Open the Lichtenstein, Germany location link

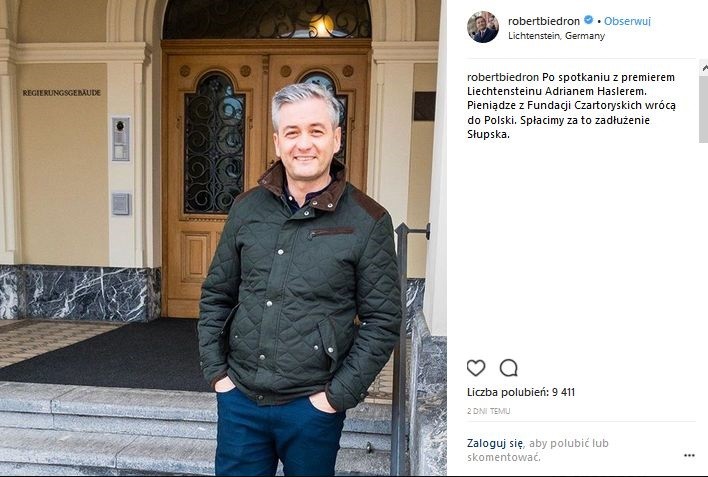[556, 36]
